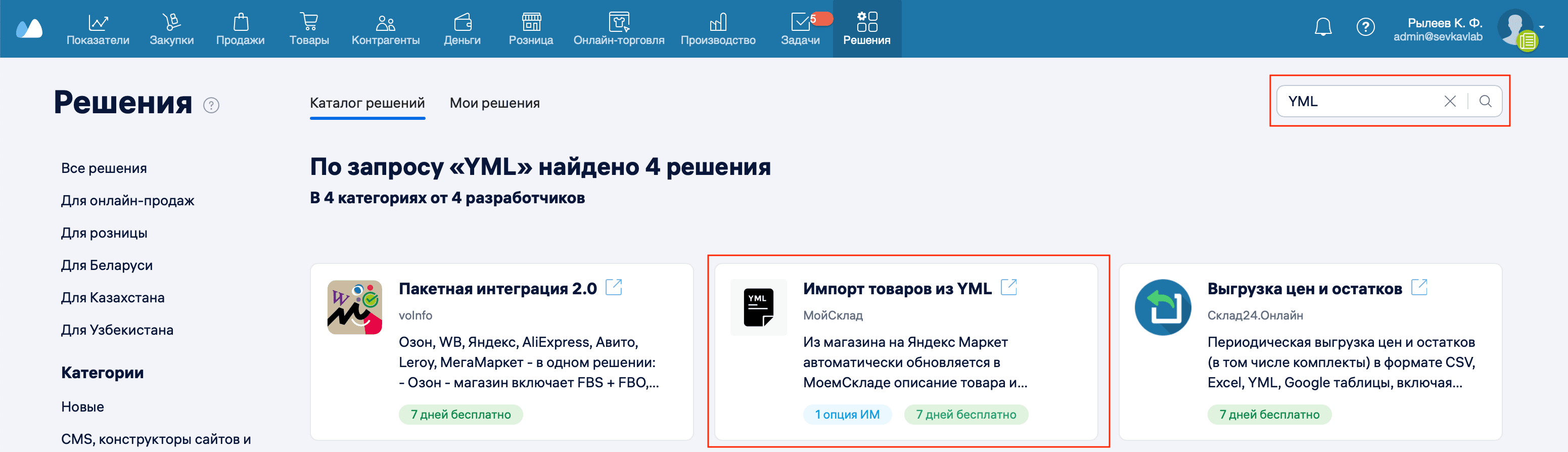
Task: Select Для розницы filter
Action: click(x=104, y=233)
